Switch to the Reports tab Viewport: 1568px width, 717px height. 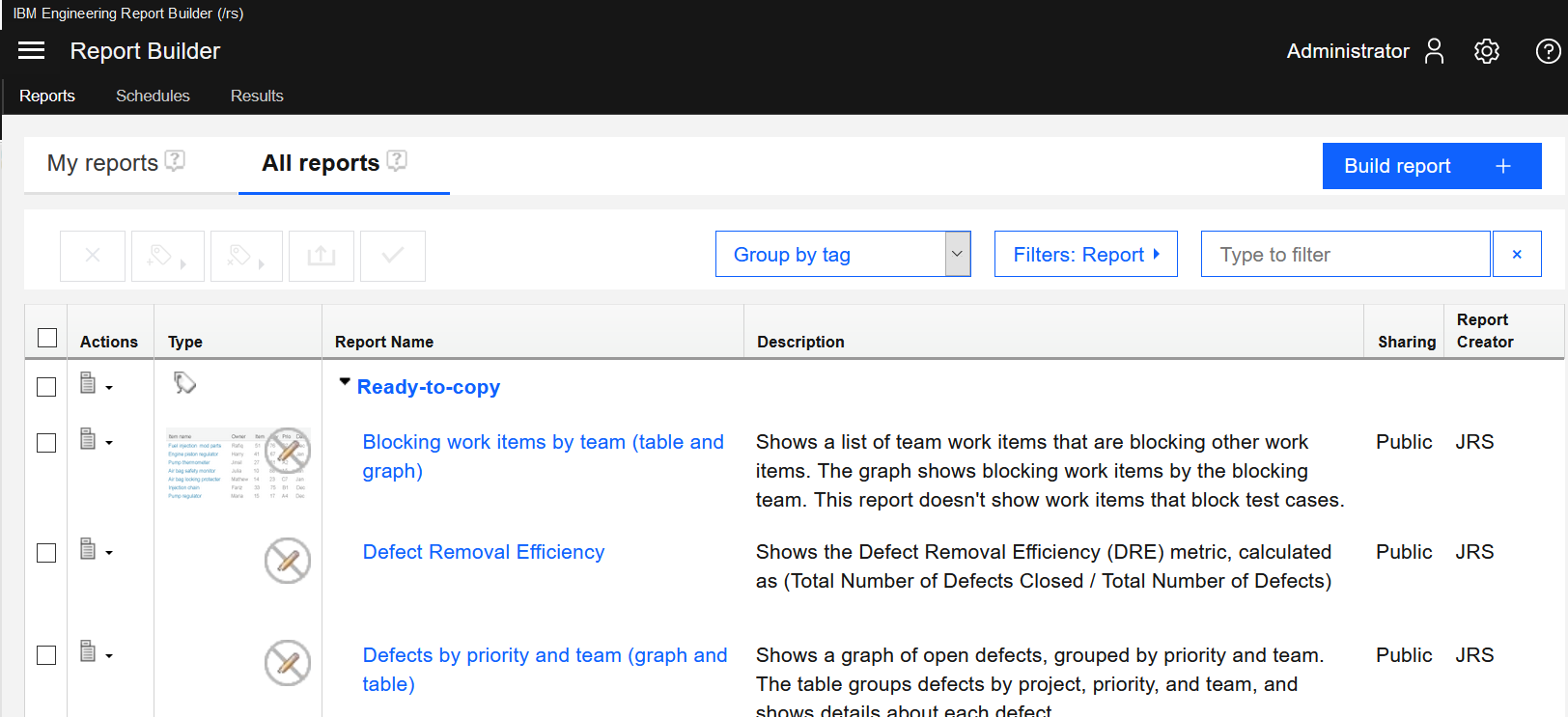pos(47,96)
